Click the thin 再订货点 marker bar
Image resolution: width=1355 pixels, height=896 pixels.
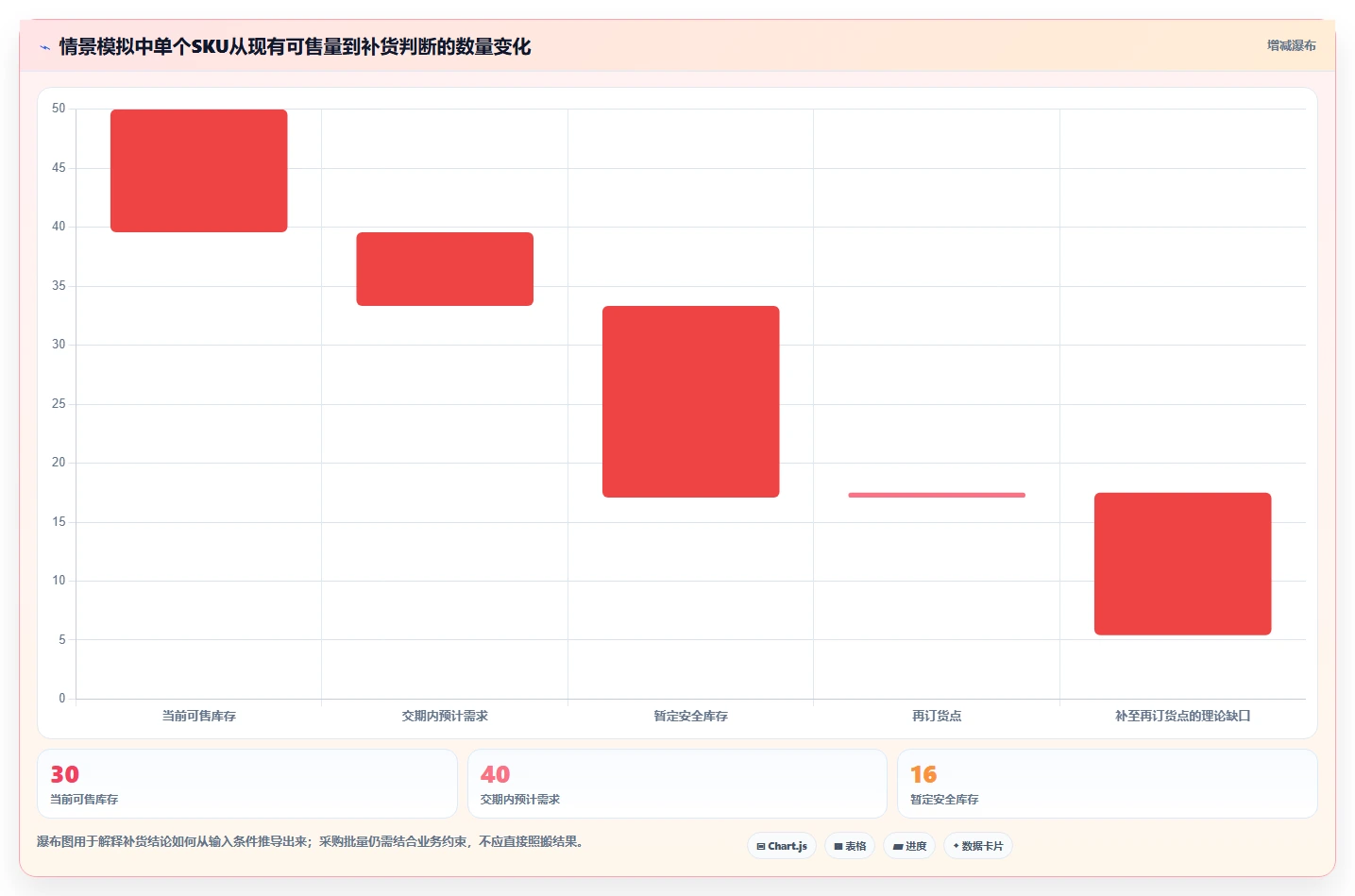click(937, 495)
